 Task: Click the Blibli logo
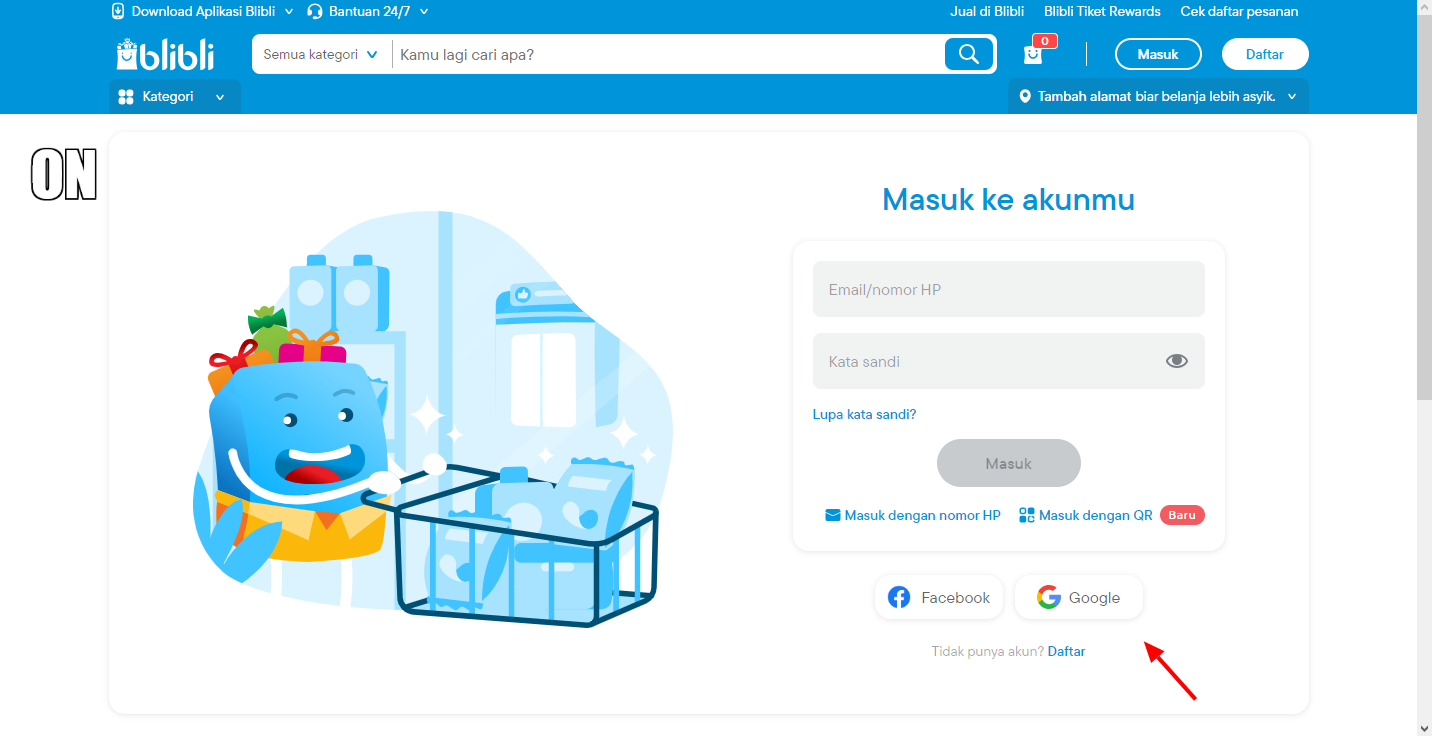165,55
